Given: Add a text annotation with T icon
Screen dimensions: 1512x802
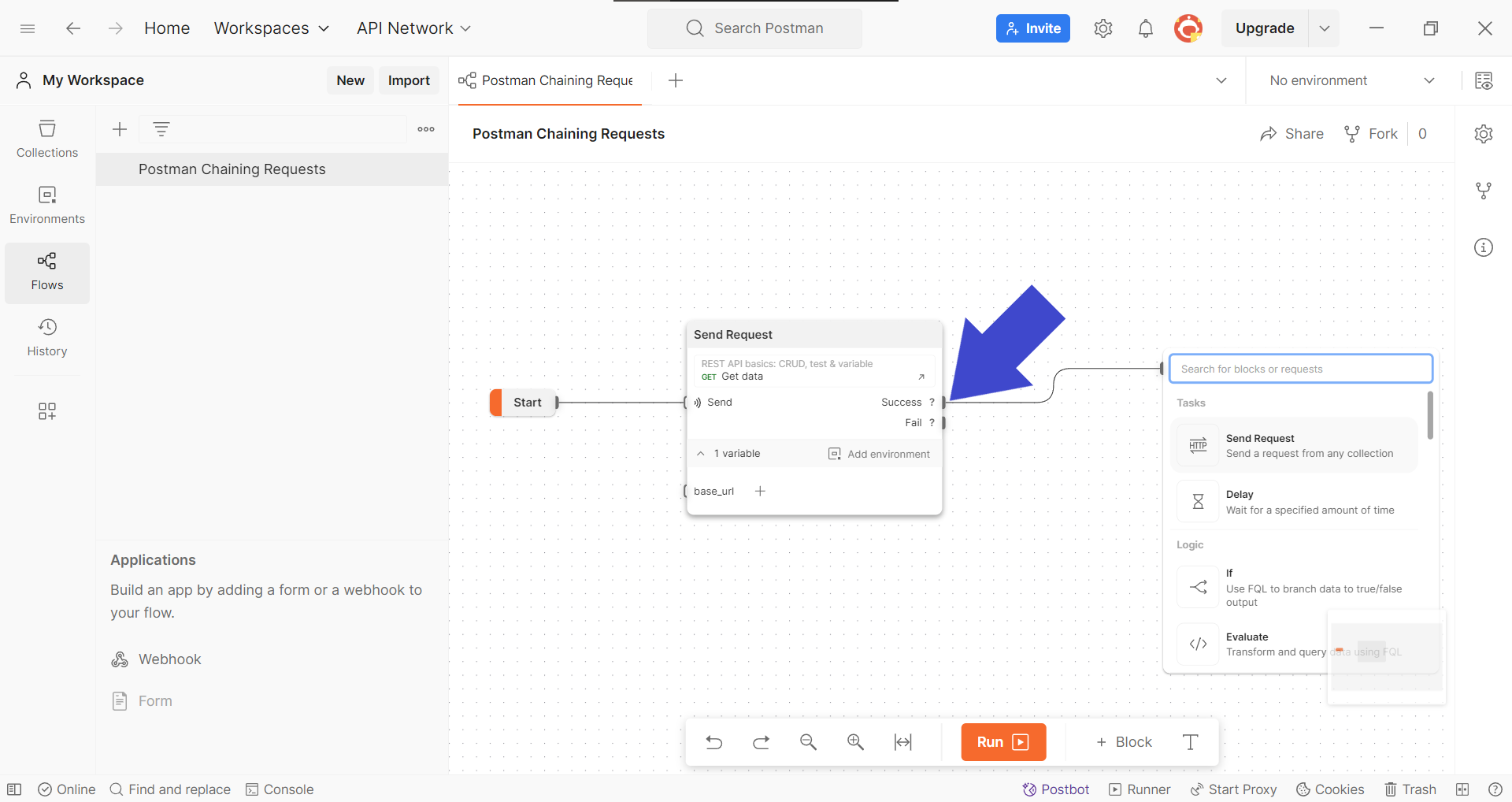Looking at the screenshot, I should click(x=1191, y=742).
